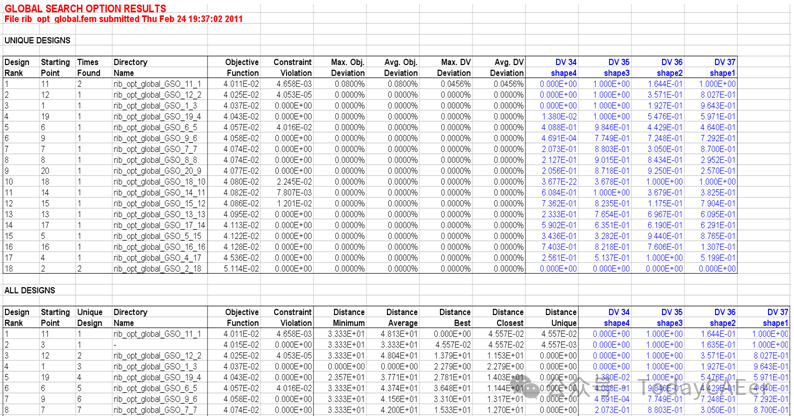Select DV 36 value 1.635E-01 in All Designs
Viewport: 794px width, 419px height.
point(718,345)
